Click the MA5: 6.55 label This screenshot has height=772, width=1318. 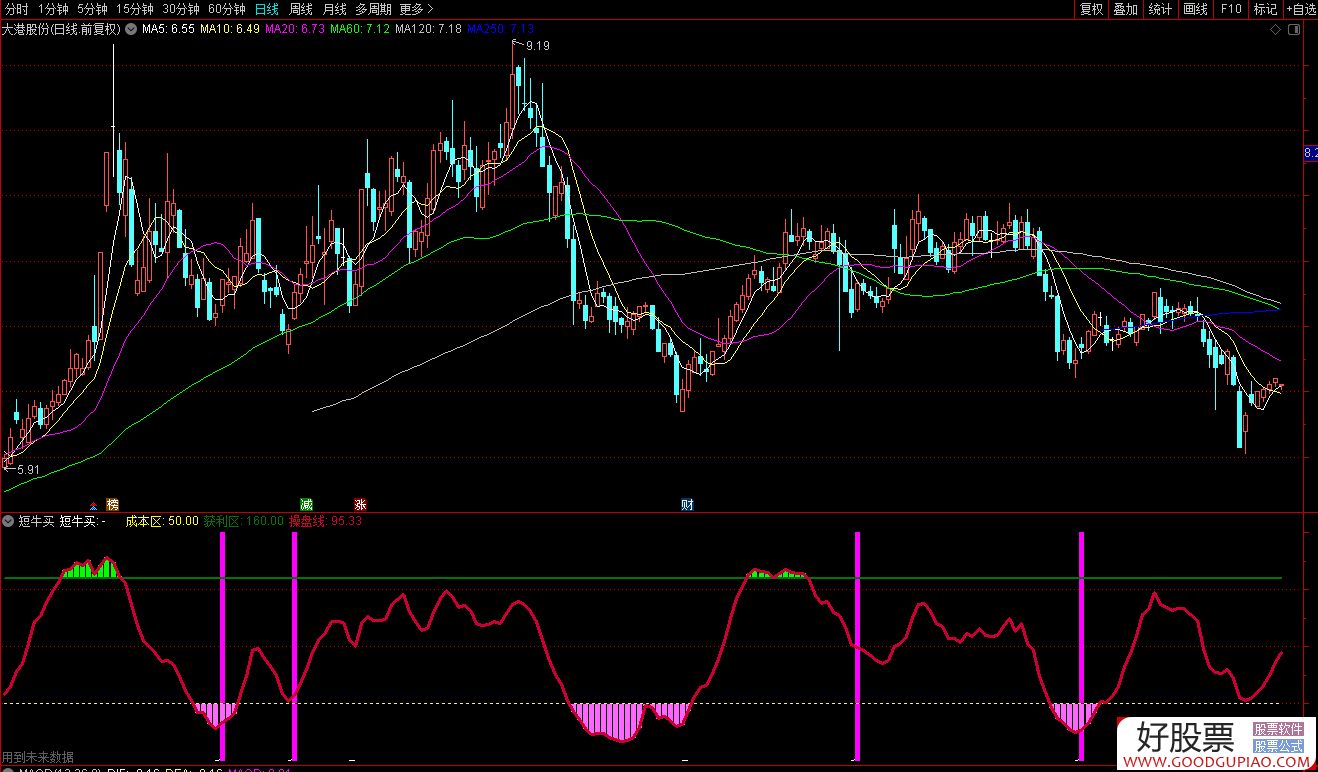[168, 29]
